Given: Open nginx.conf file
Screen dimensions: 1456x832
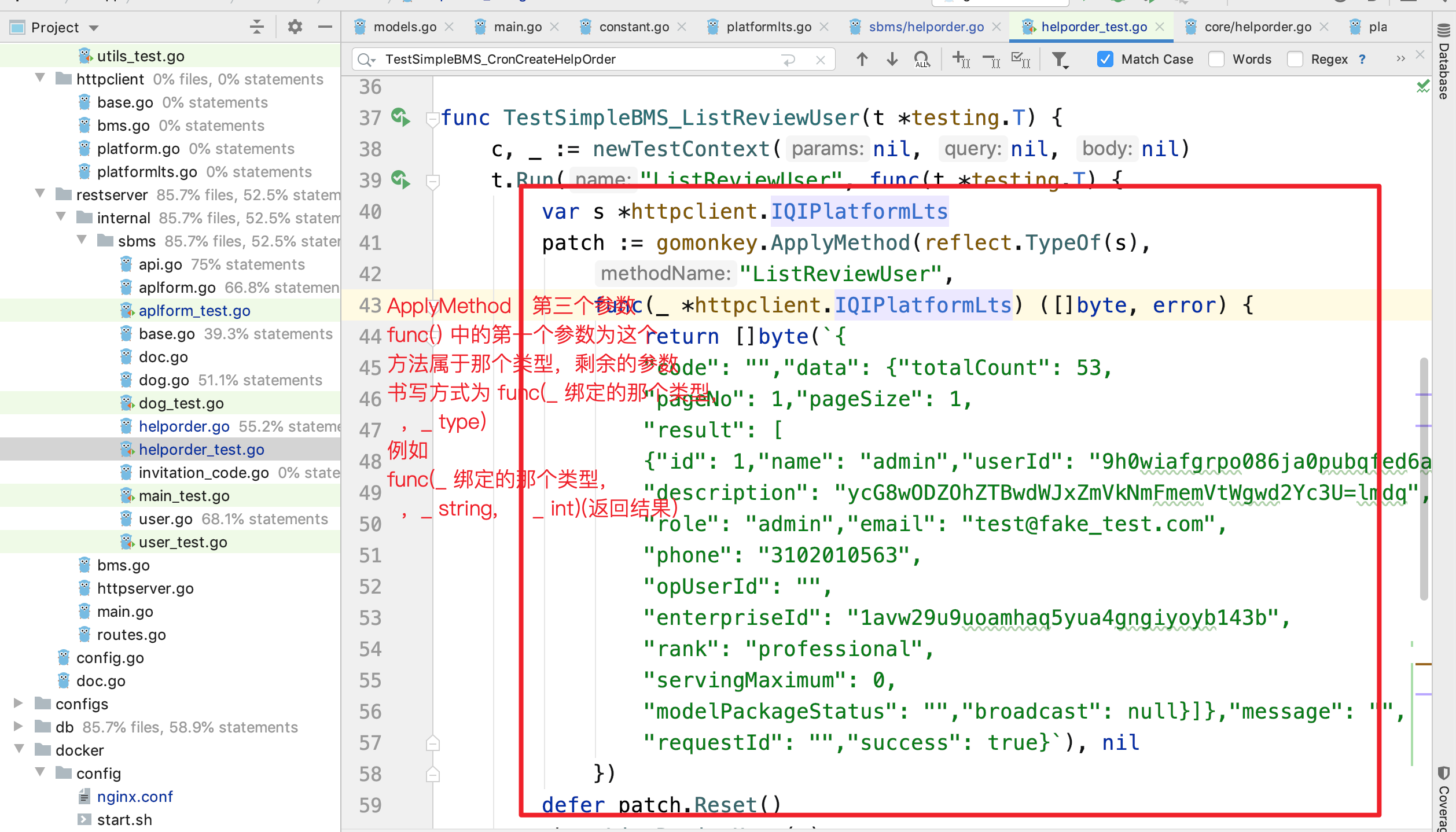Looking at the screenshot, I should point(135,797).
